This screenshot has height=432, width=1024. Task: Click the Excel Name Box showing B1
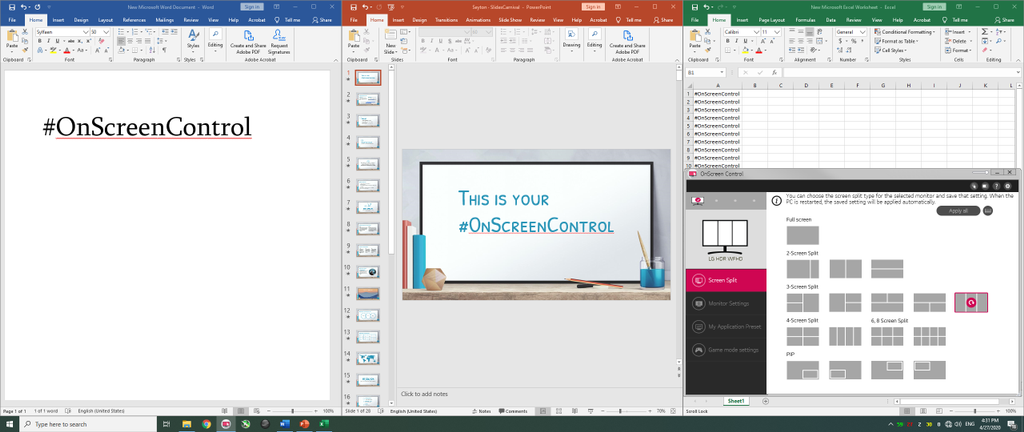[x=705, y=72]
